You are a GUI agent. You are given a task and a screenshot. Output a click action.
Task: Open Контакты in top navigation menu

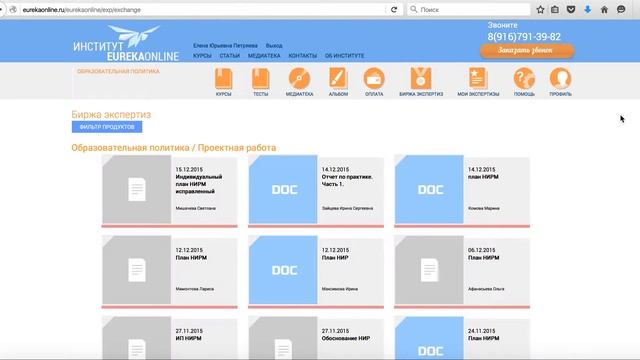302,56
